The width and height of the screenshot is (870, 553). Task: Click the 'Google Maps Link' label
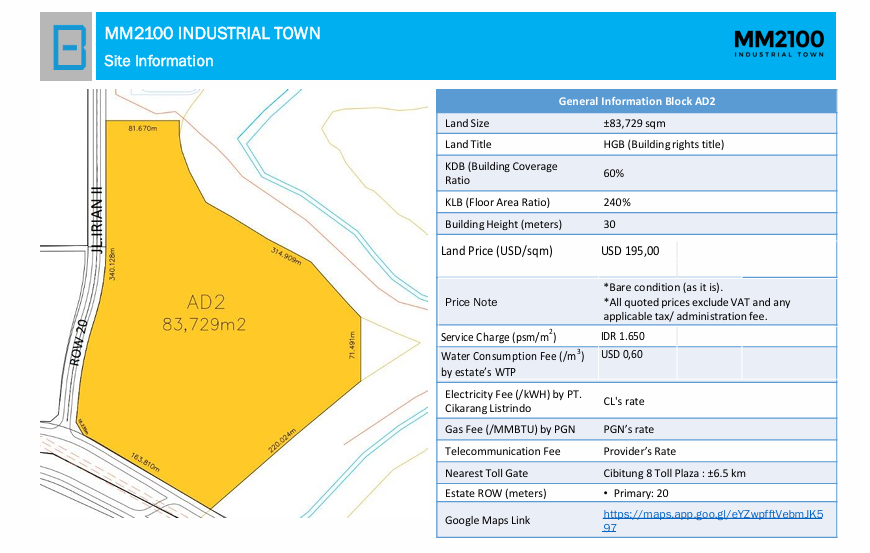point(487,520)
